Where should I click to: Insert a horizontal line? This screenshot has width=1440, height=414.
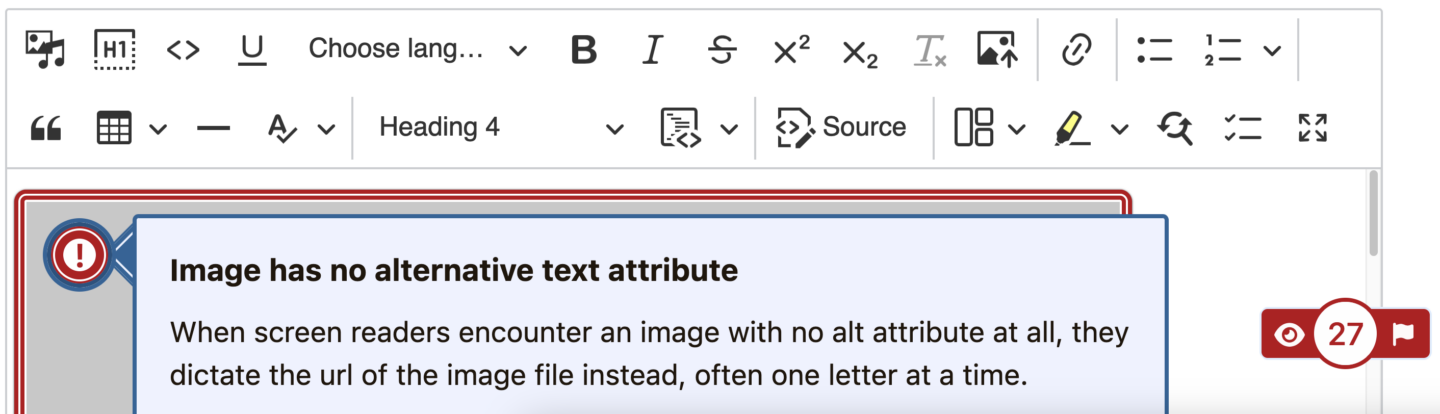coord(213,128)
